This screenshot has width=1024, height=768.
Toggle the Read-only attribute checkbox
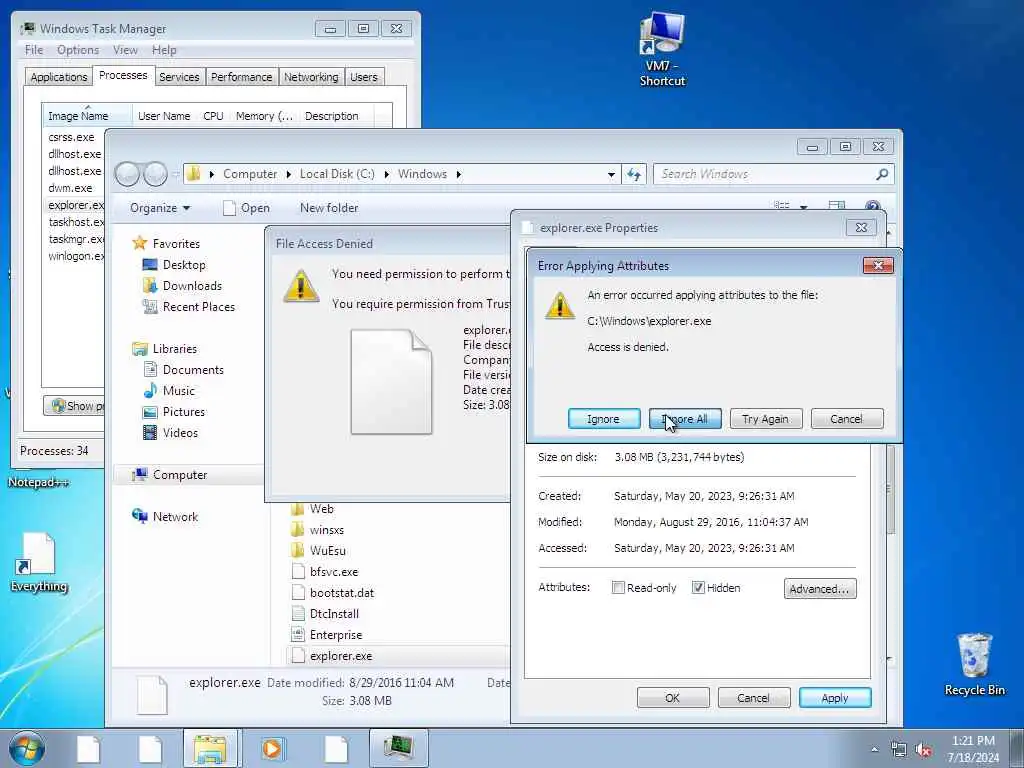point(618,587)
